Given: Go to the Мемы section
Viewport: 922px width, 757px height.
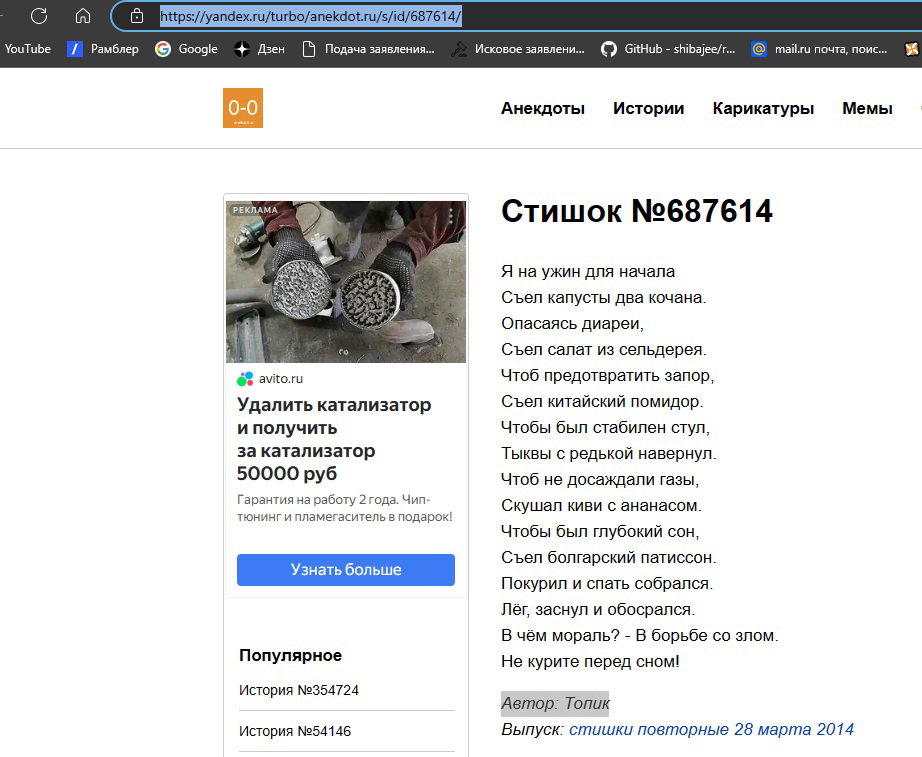Looking at the screenshot, I should [x=867, y=108].
